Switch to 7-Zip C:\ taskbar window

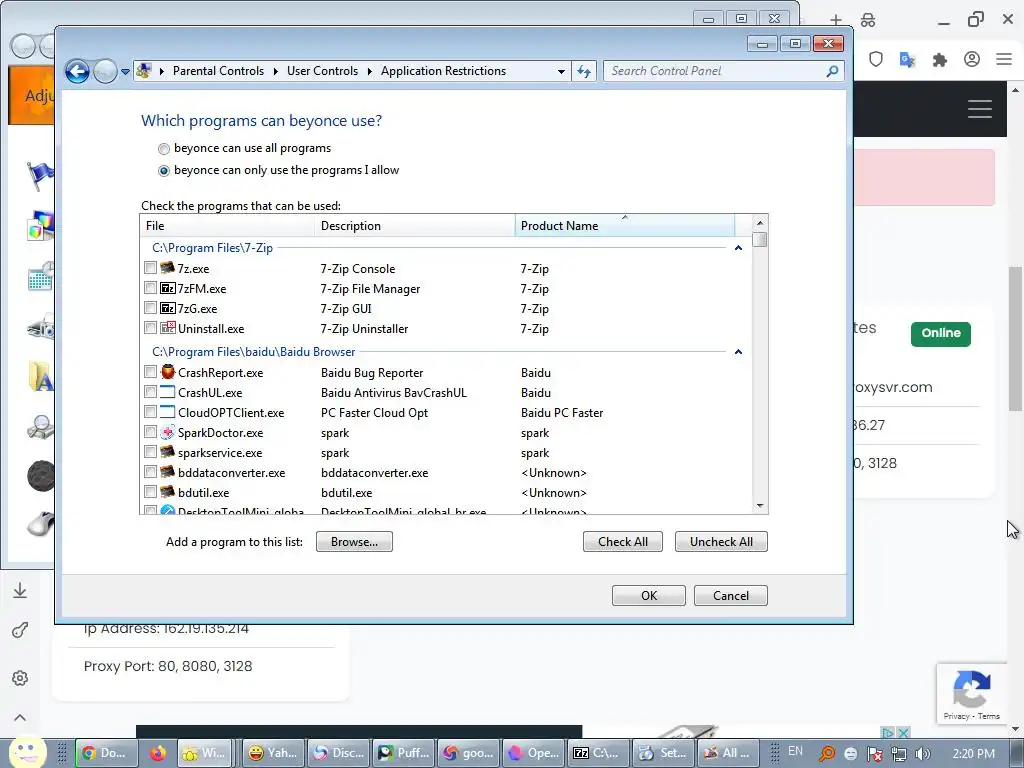(598, 753)
